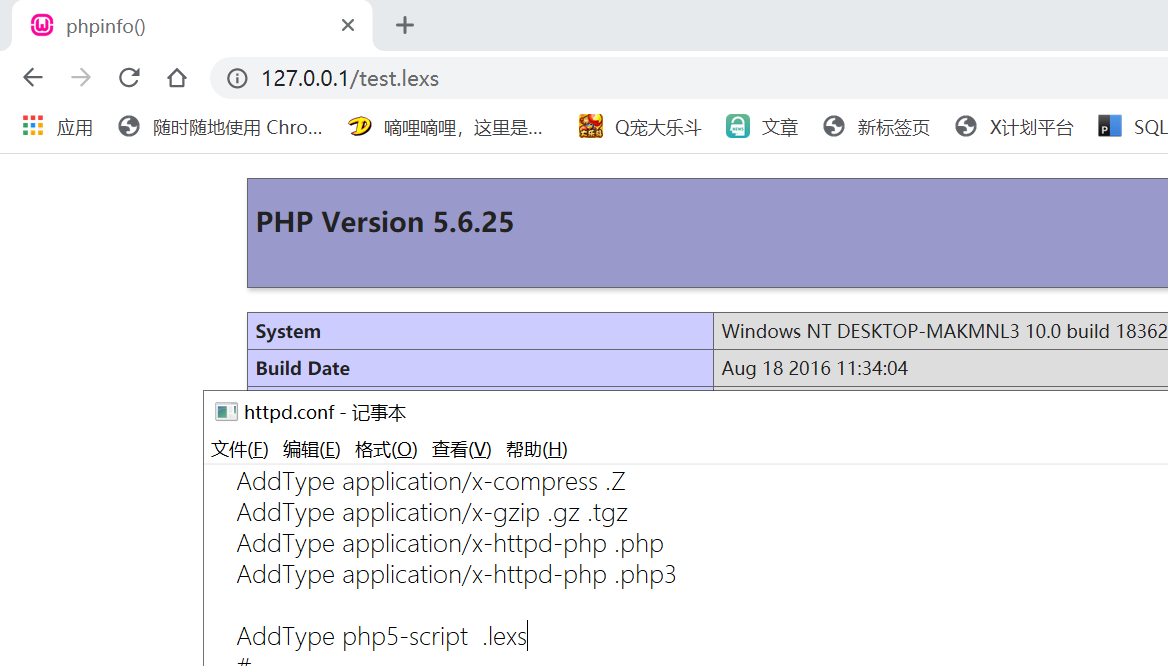The image size is (1168, 666).
Task: Open the Notepad icon in httpd.conf title bar
Action: pyautogui.click(x=226, y=411)
